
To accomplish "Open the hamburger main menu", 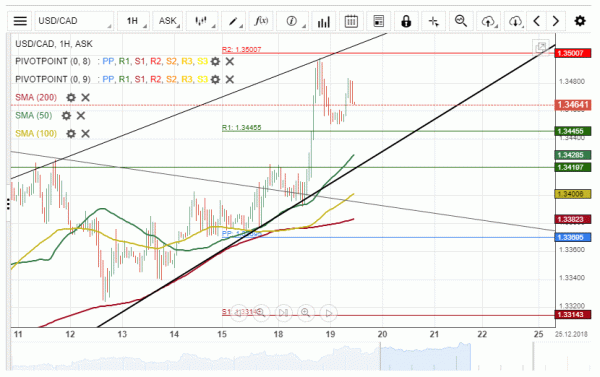I will click(x=20, y=21).
